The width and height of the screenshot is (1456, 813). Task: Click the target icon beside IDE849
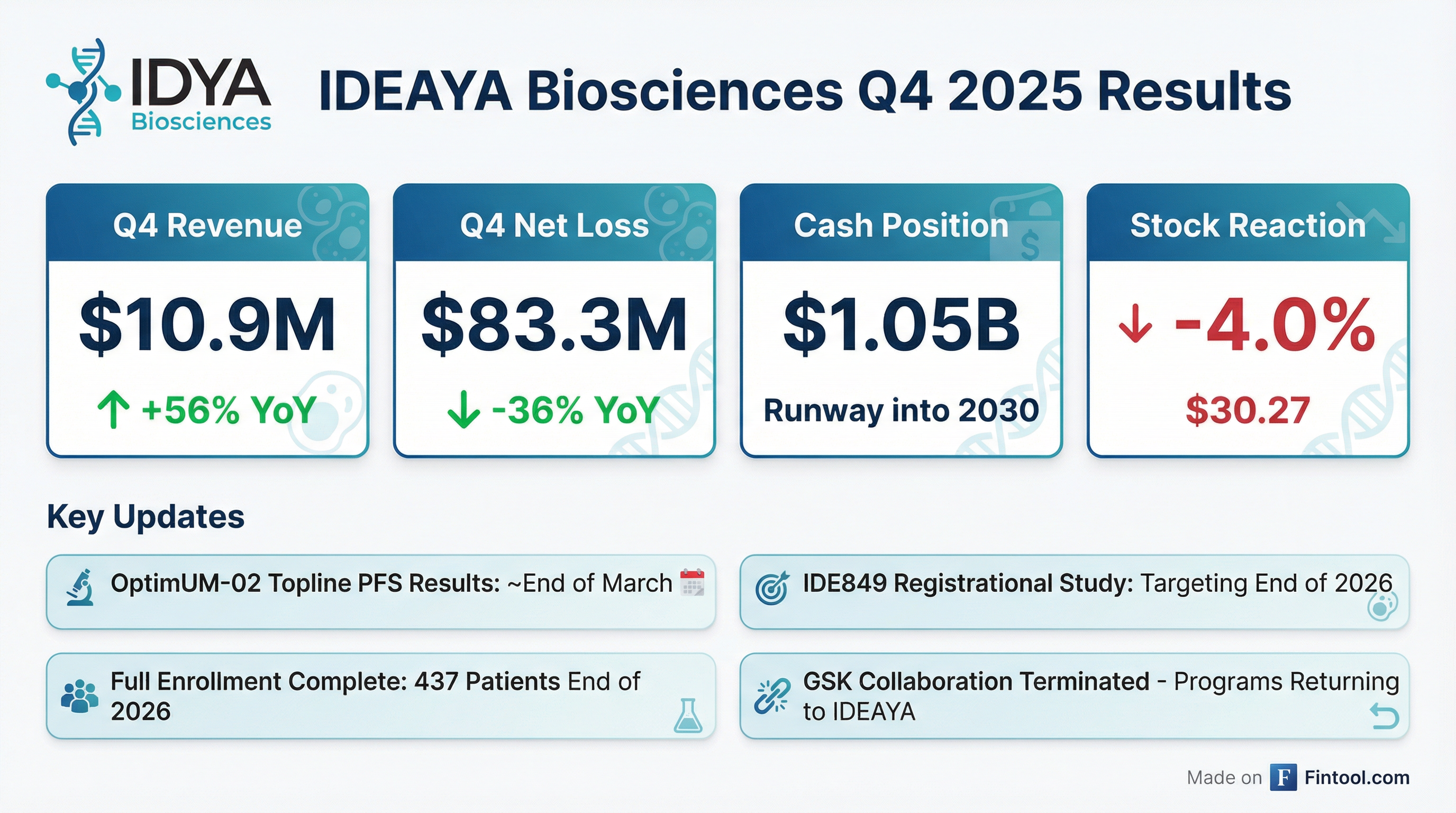pos(771,589)
